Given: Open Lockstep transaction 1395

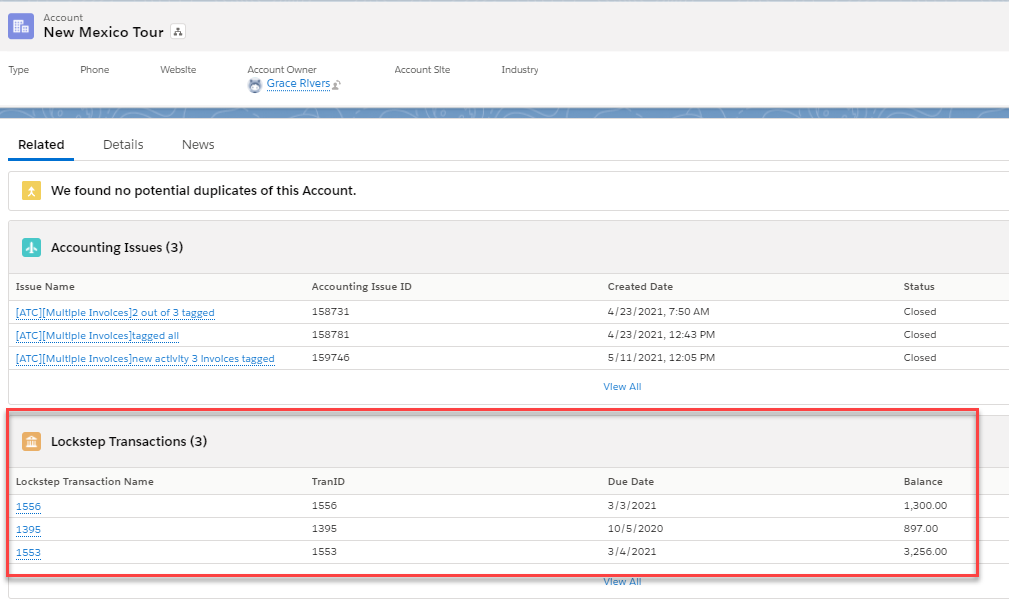Looking at the screenshot, I should coord(28,530).
